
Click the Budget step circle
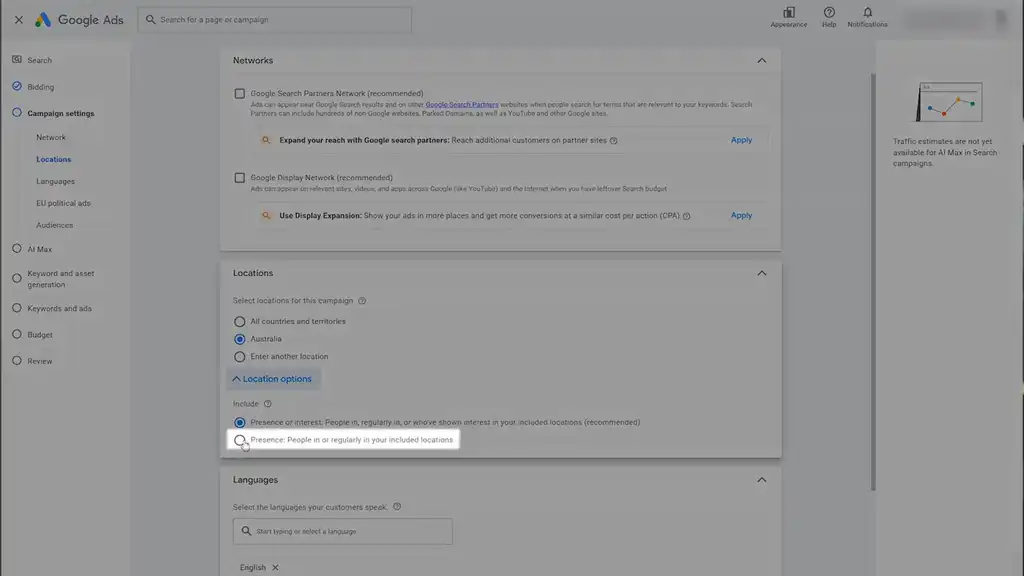coord(17,334)
